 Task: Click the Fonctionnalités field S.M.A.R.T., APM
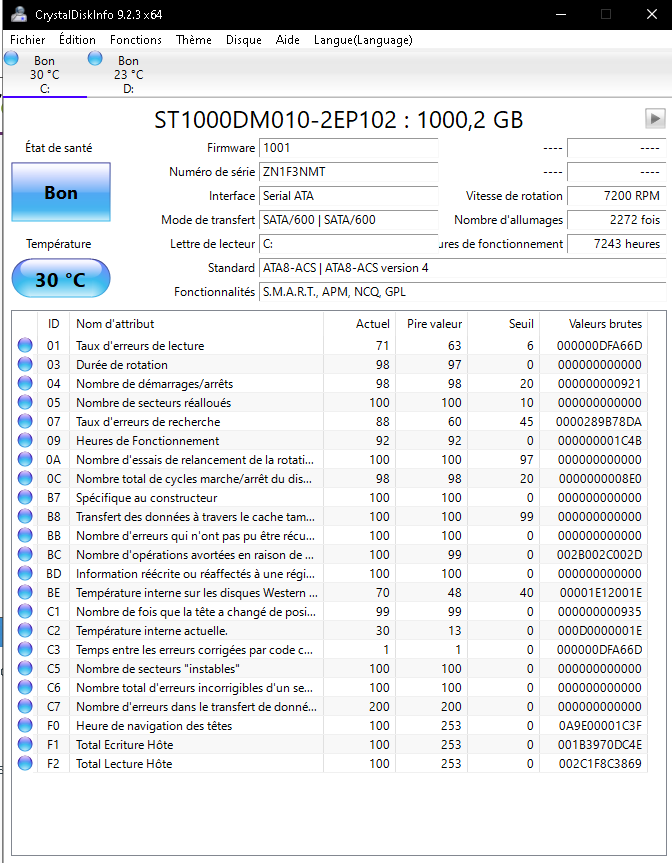pos(462,292)
